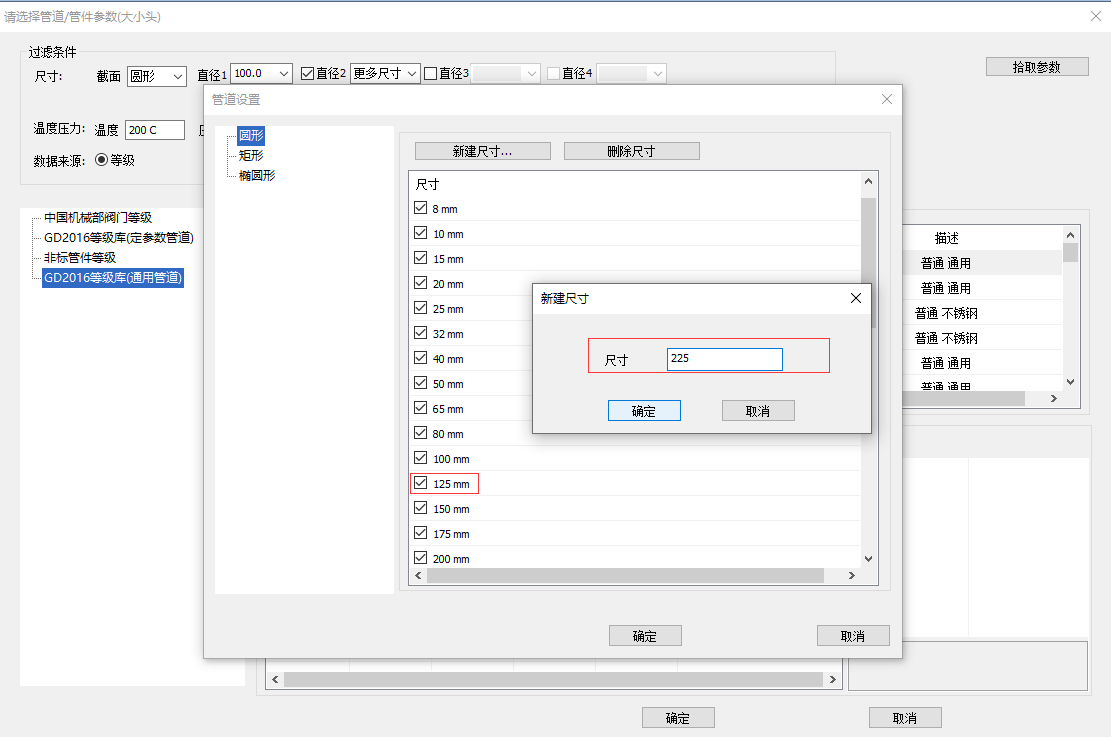Select 圆形 in the shape tree

click(x=251, y=135)
